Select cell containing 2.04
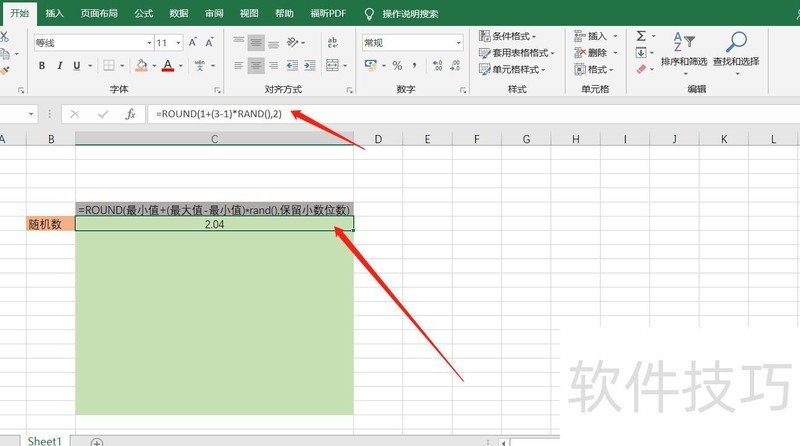The height and width of the screenshot is (446, 800). (x=214, y=224)
